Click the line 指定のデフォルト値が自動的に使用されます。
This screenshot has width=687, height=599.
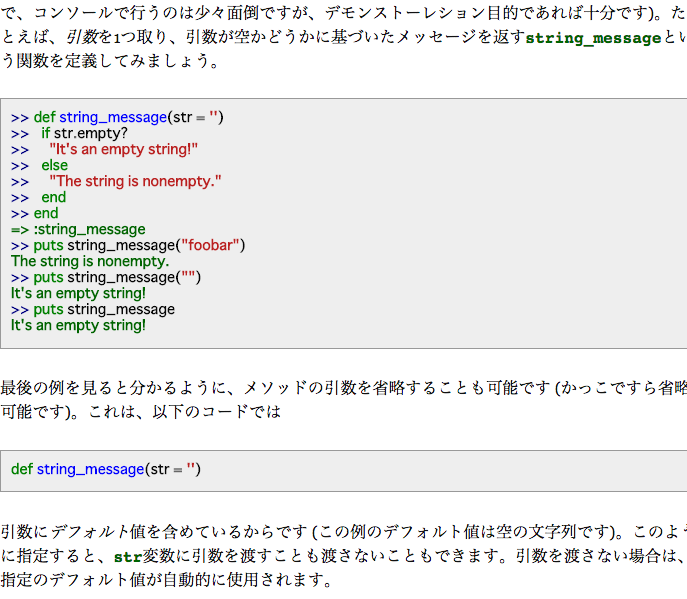click(166, 580)
